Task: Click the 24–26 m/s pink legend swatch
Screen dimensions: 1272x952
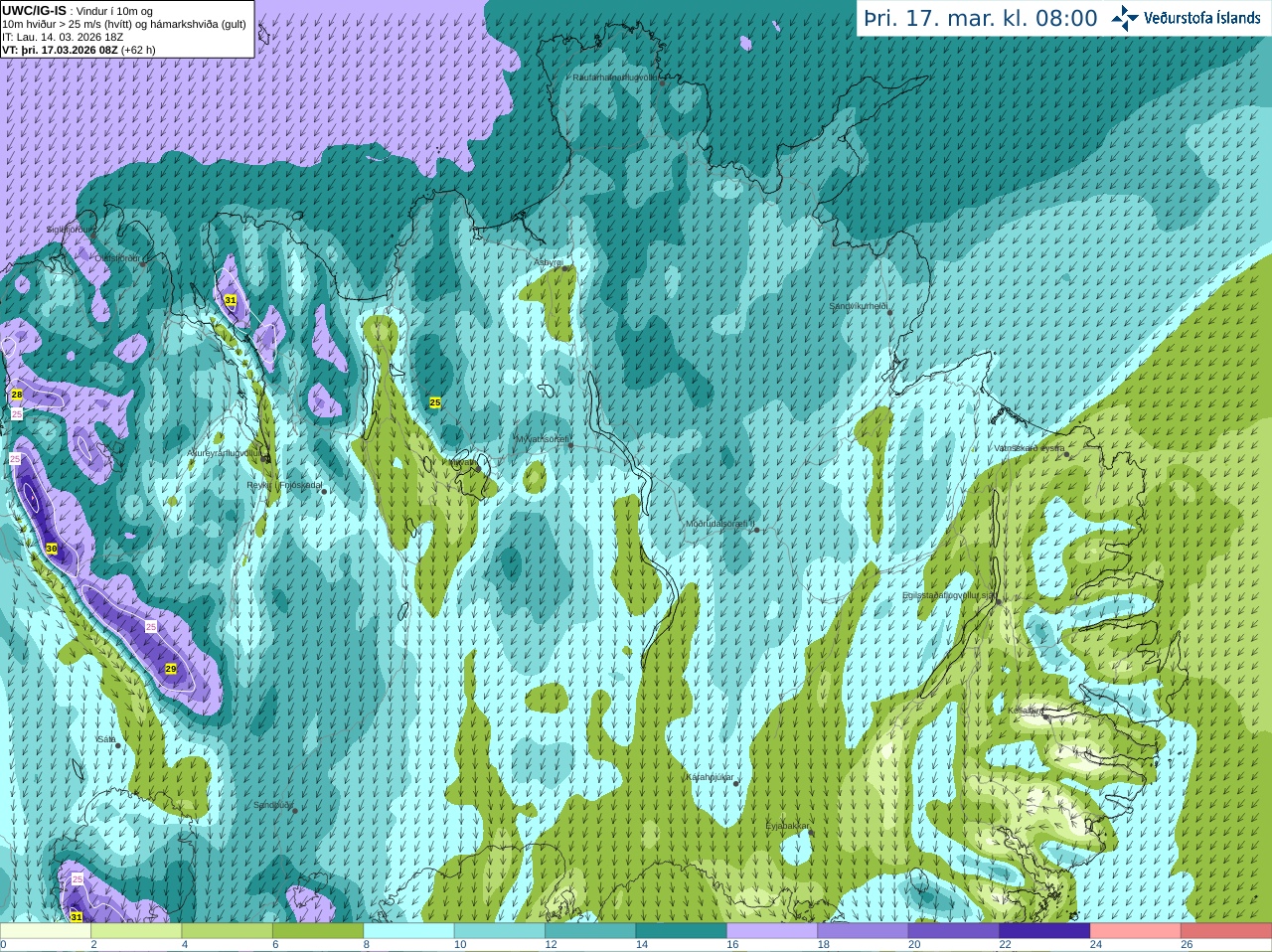Action: click(1136, 931)
